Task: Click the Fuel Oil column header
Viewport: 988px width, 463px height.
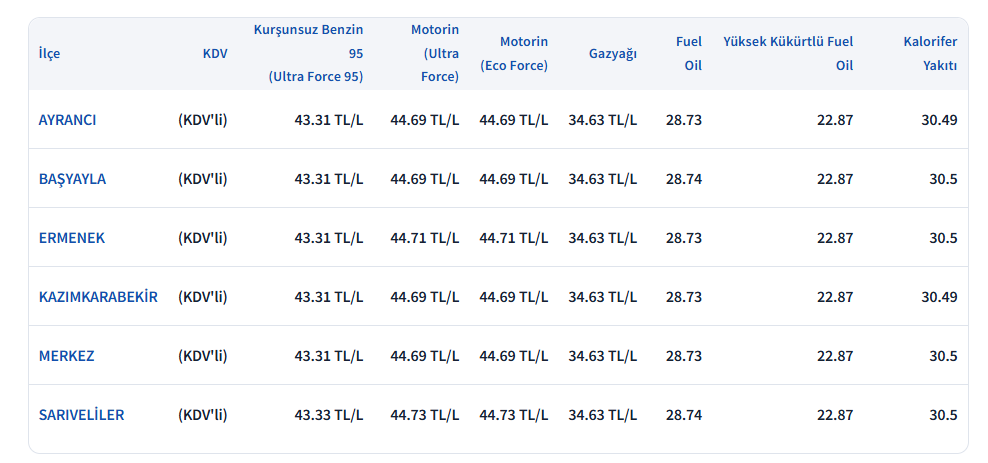Action: pos(689,54)
